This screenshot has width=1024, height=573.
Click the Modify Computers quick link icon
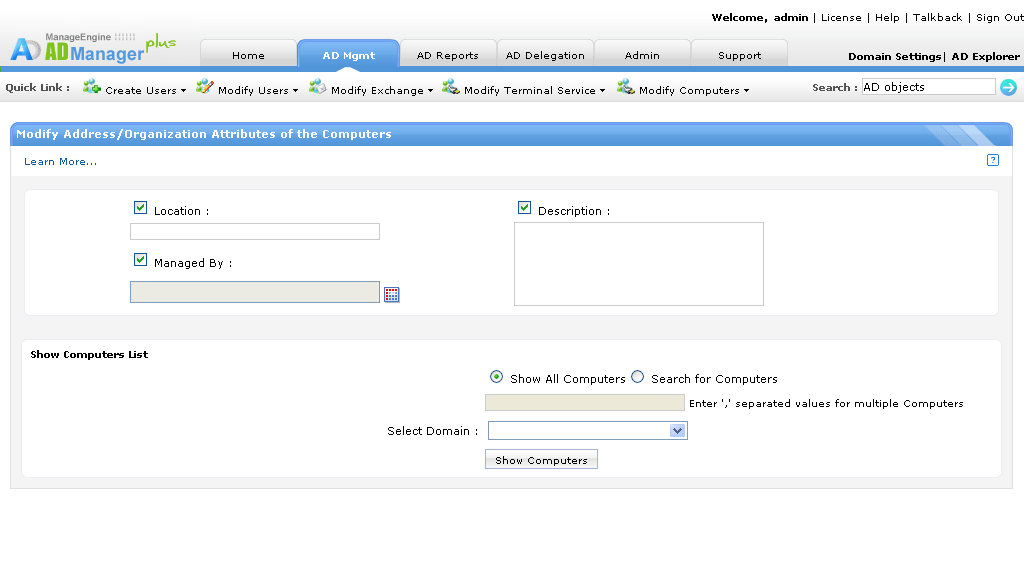coord(626,88)
